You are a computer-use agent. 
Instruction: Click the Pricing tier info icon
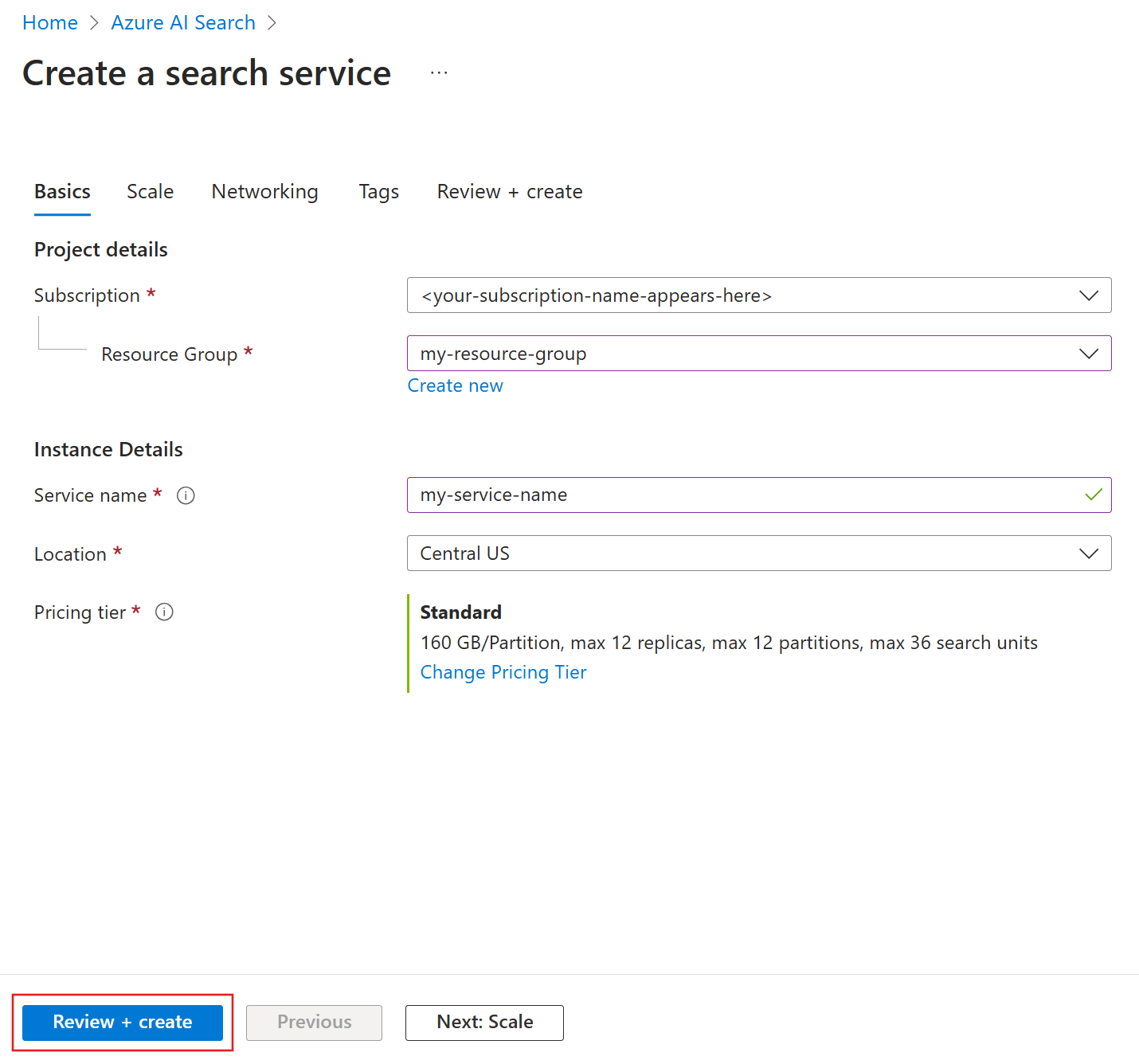pyautogui.click(x=164, y=612)
